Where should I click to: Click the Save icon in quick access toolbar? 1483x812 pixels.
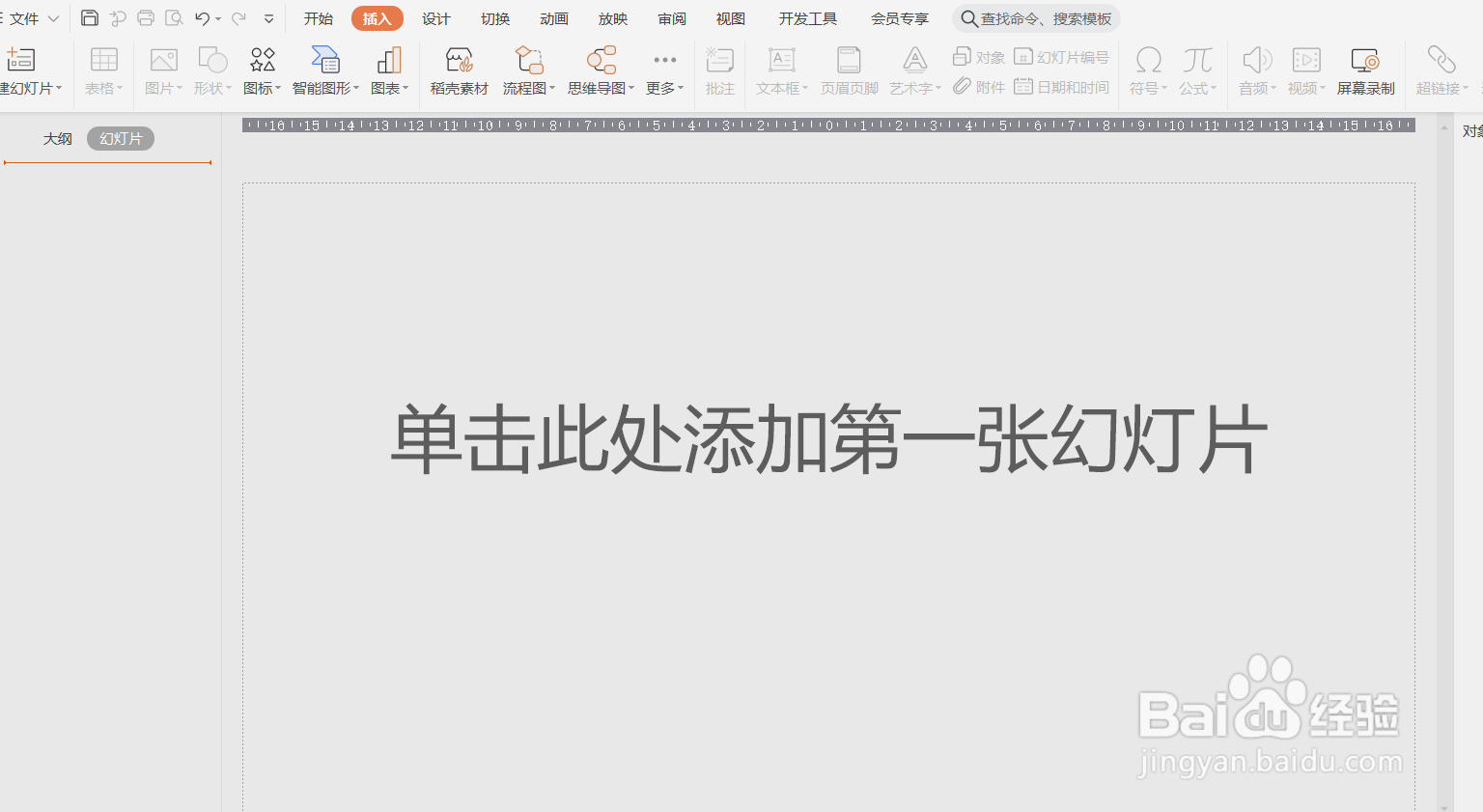pyautogui.click(x=90, y=18)
